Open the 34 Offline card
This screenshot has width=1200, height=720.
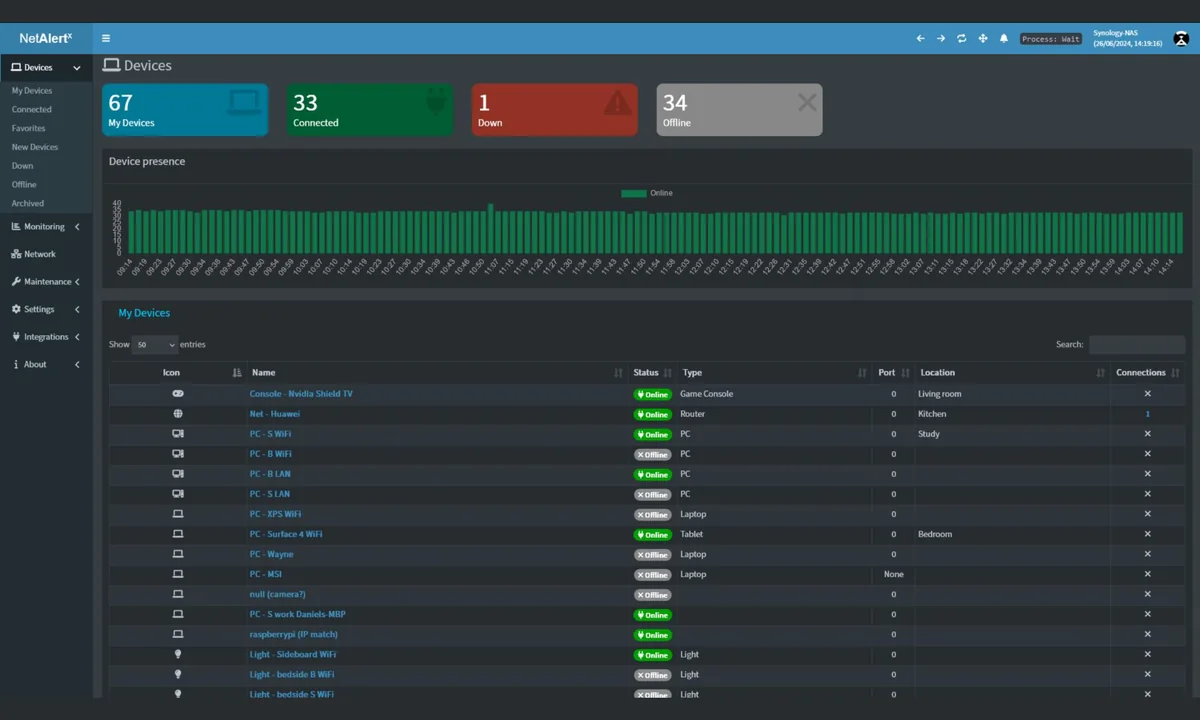[x=740, y=110]
